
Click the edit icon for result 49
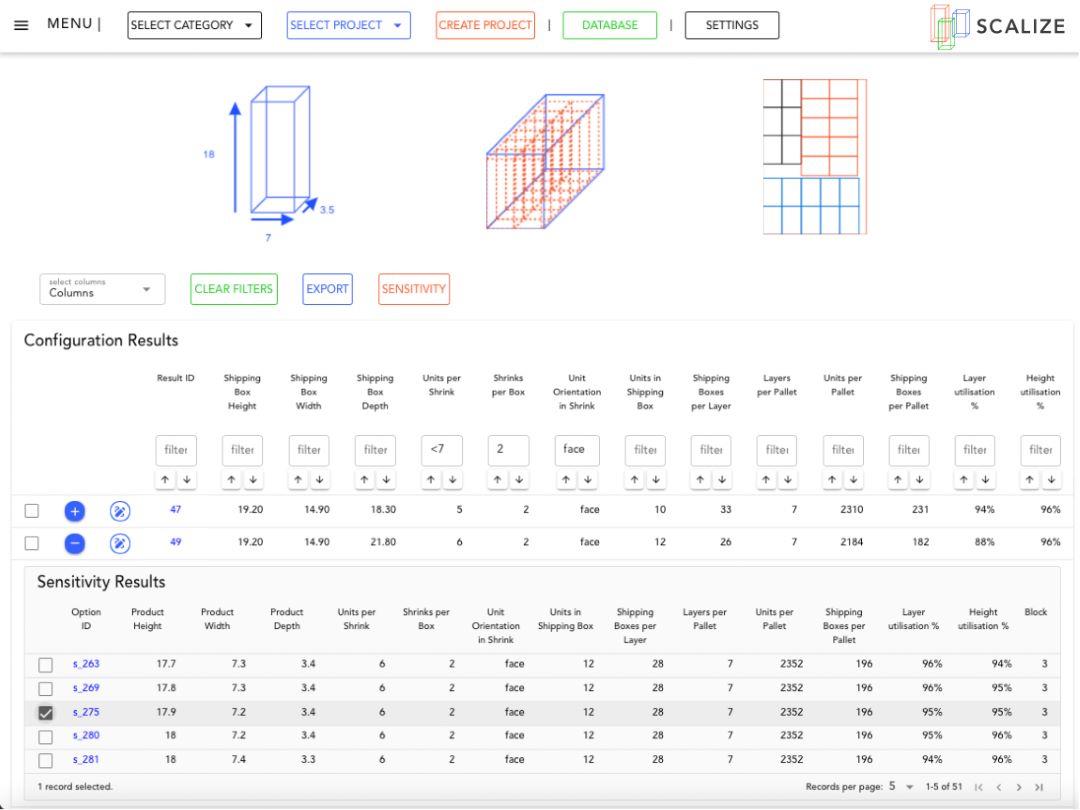click(x=120, y=543)
